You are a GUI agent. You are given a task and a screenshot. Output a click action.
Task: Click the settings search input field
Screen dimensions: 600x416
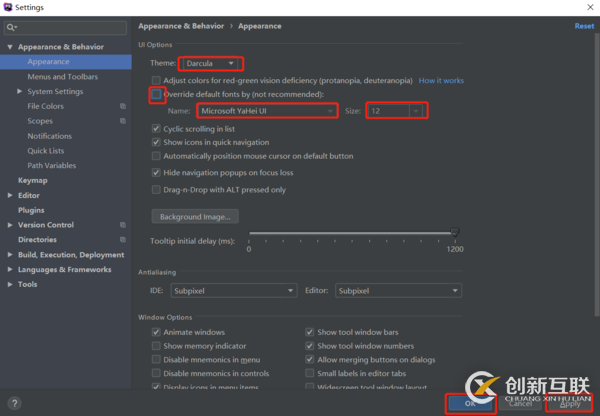[x=65, y=28]
